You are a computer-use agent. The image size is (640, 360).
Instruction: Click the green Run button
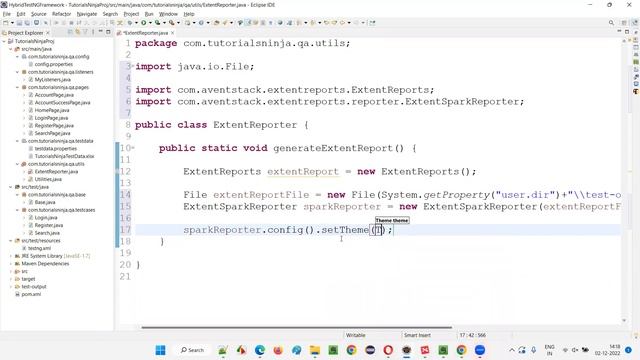(x=144, y=23)
